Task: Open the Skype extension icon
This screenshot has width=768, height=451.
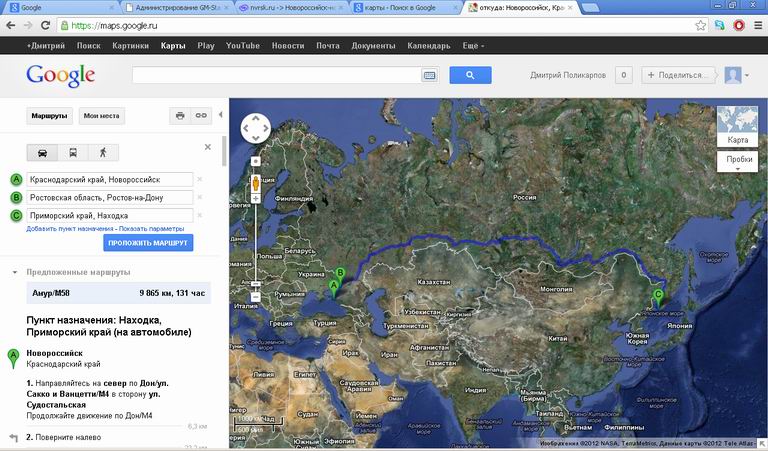Action: click(x=720, y=25)
